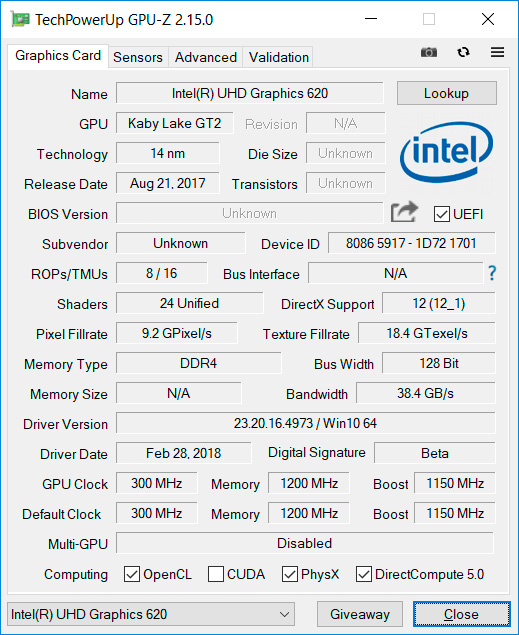The width and height of the screenshot is (519, 635).
Task: Go to the Validation tab
Action: (279, 57)
